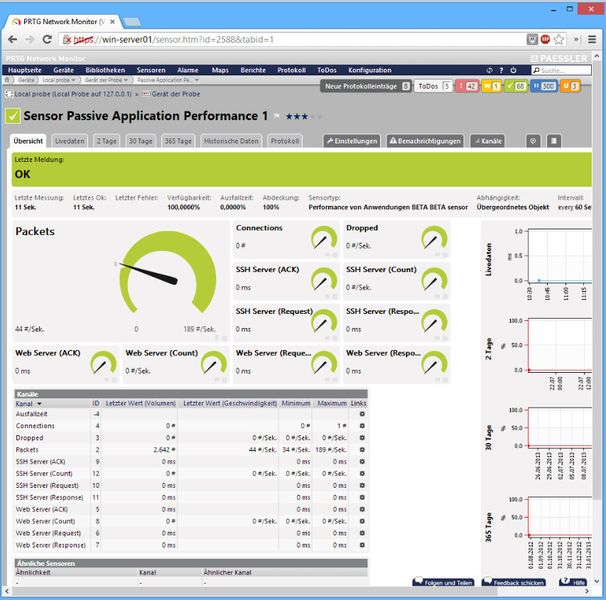Screen dimensions: 606x600
Task: Expand the Local probe breadcrumb dropdown
Action: pos(73,80)
